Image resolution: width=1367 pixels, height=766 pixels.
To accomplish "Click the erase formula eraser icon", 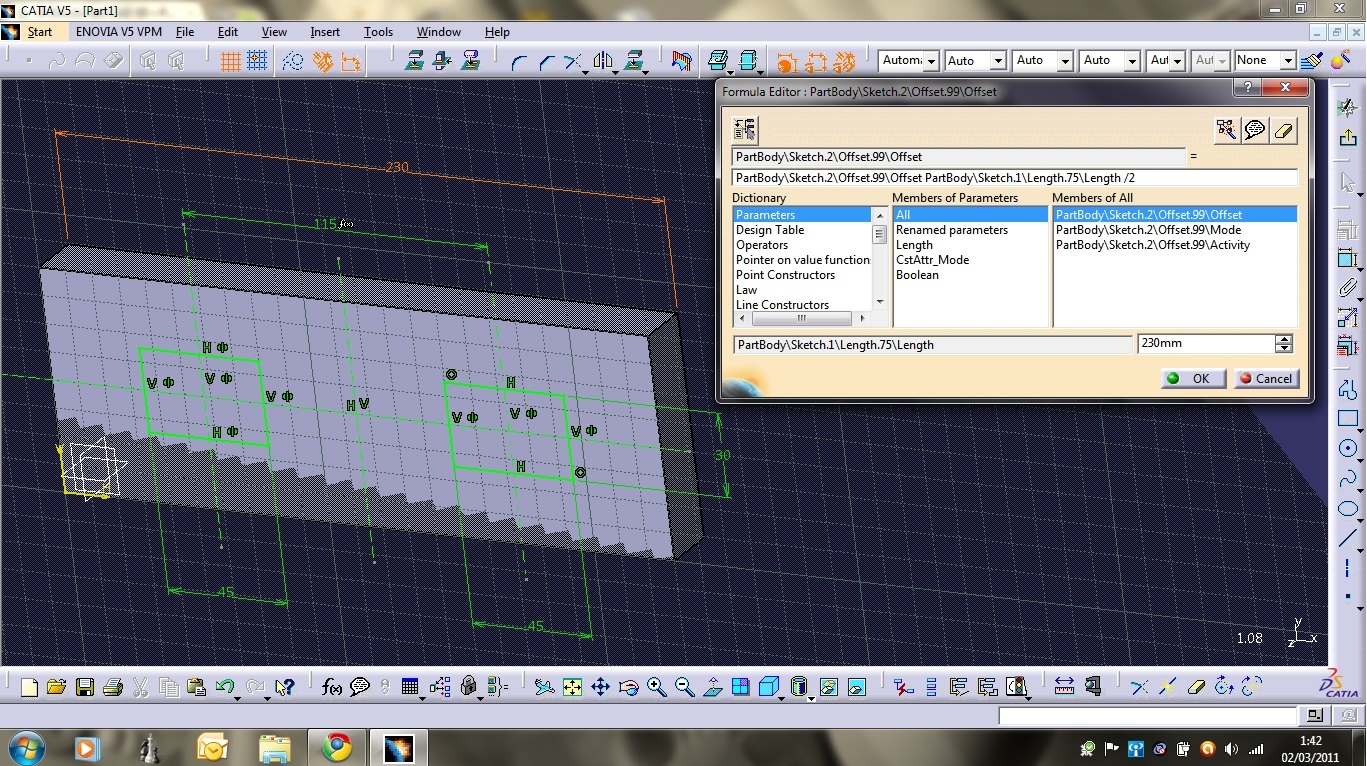I will (x=1283, y=130).
